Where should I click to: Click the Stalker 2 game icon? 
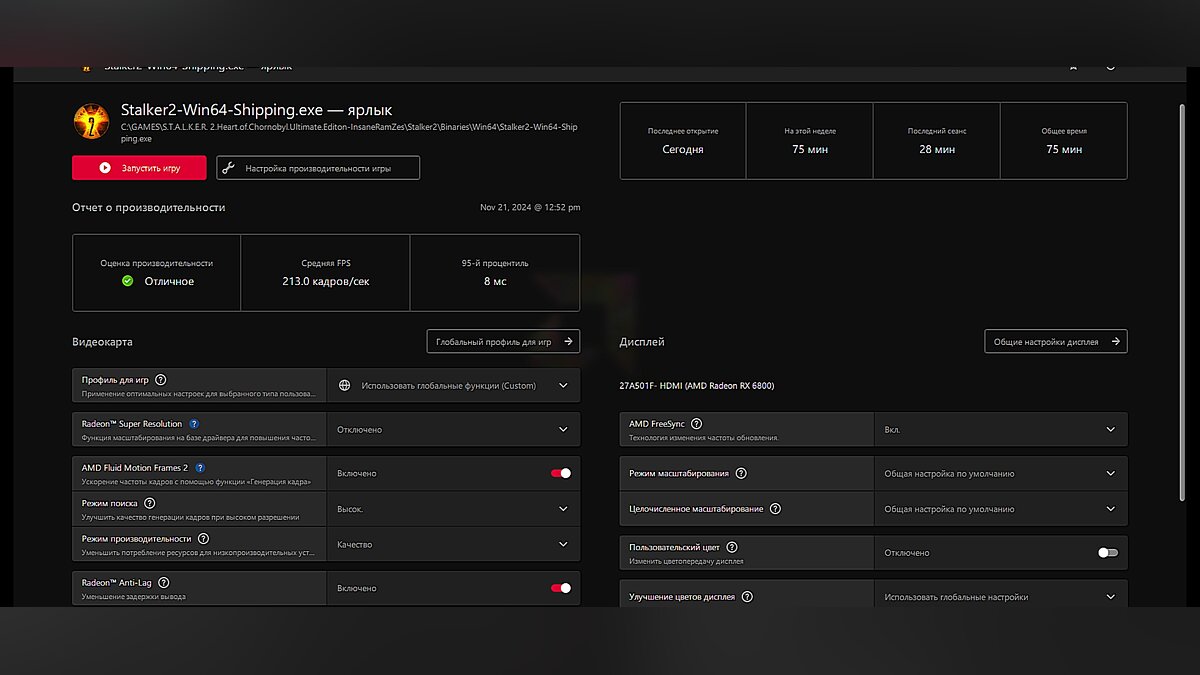click(x=91, y=121)
